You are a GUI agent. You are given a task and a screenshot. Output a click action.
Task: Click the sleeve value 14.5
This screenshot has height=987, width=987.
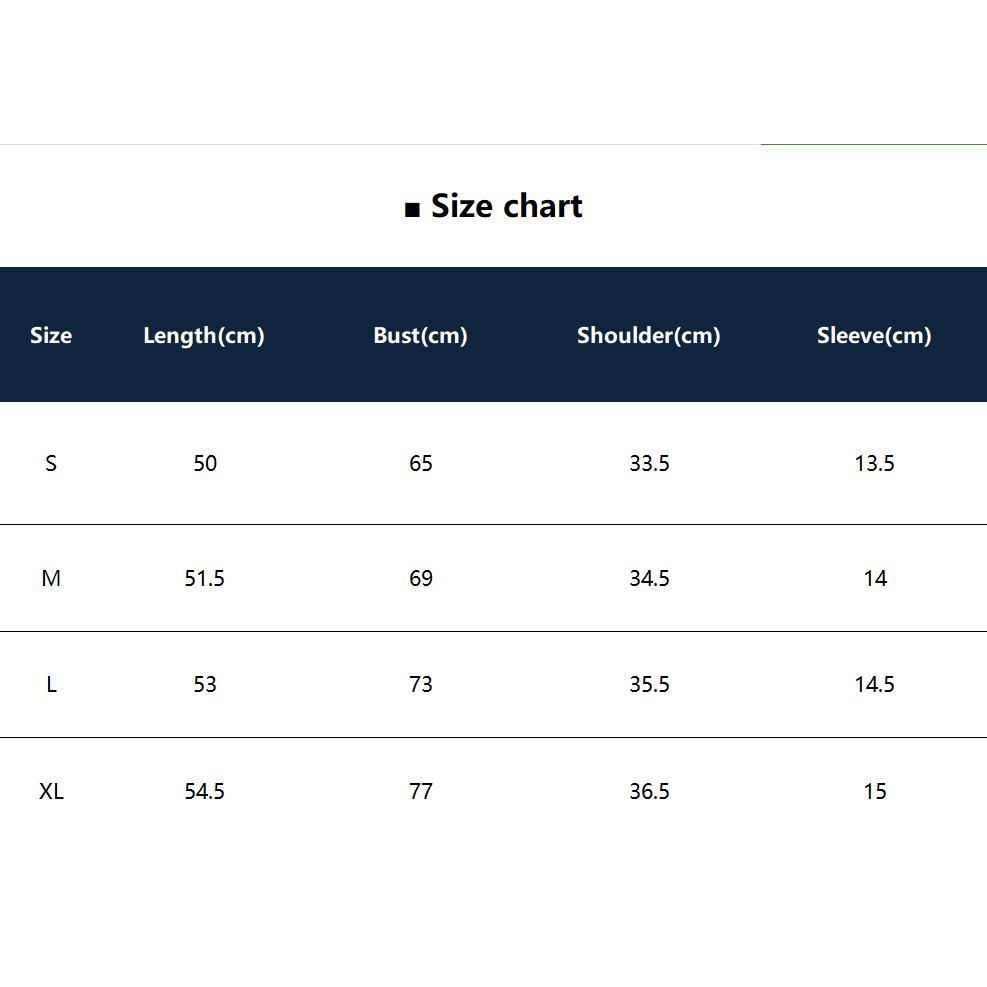coord(874,684)
